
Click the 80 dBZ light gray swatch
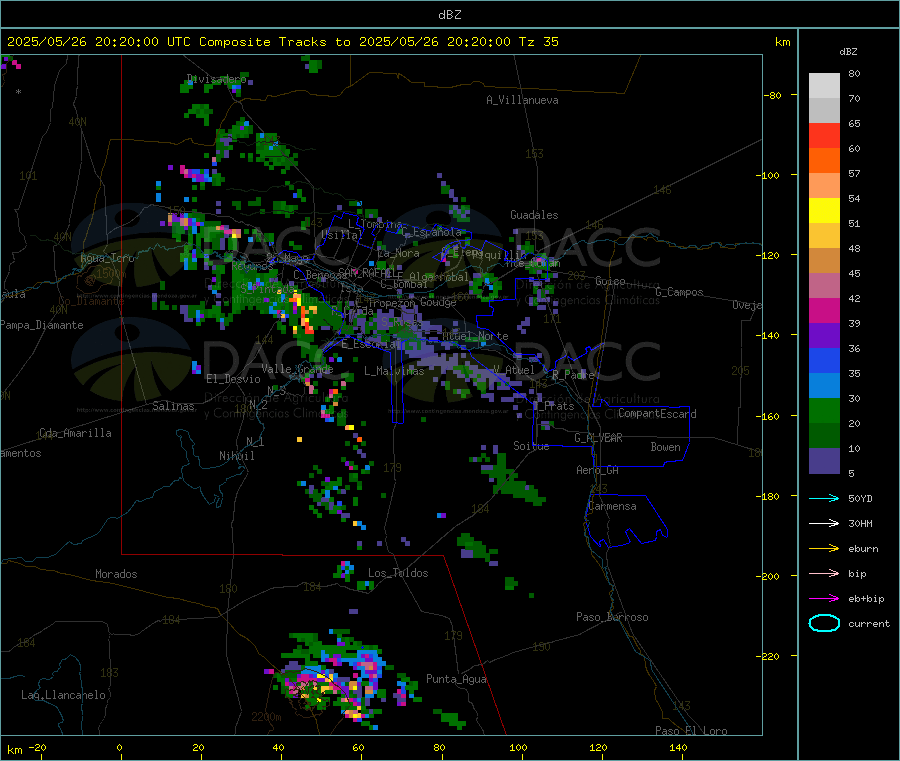[x=824, y=86]
